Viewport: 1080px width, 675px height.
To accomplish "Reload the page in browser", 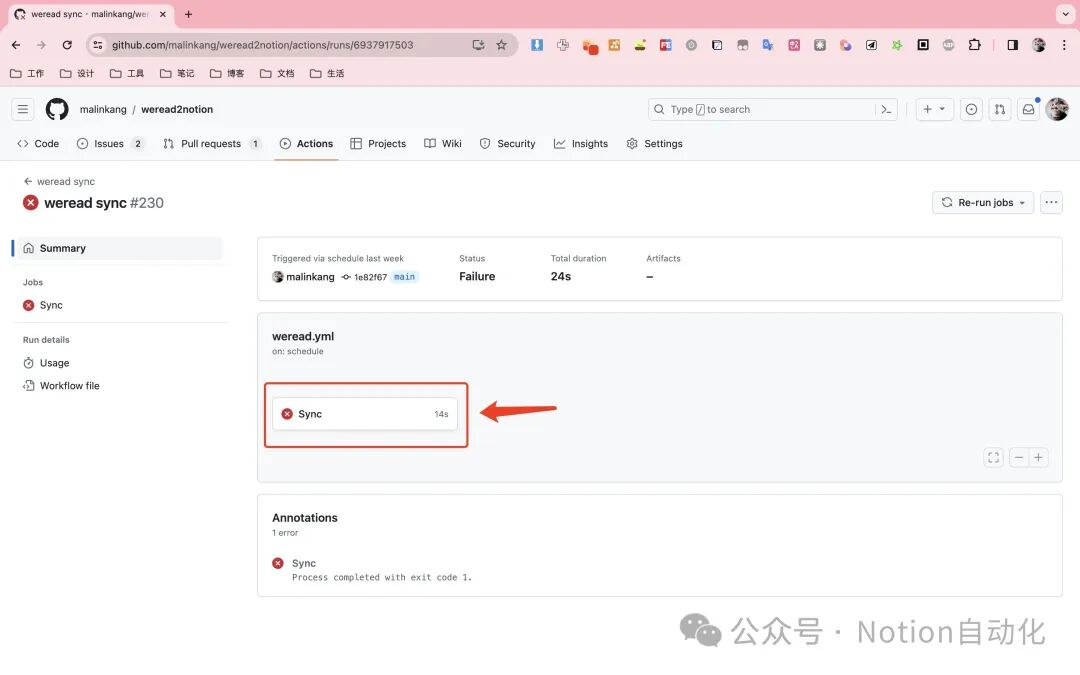I will pyautogui.click(x=67, y=45).
